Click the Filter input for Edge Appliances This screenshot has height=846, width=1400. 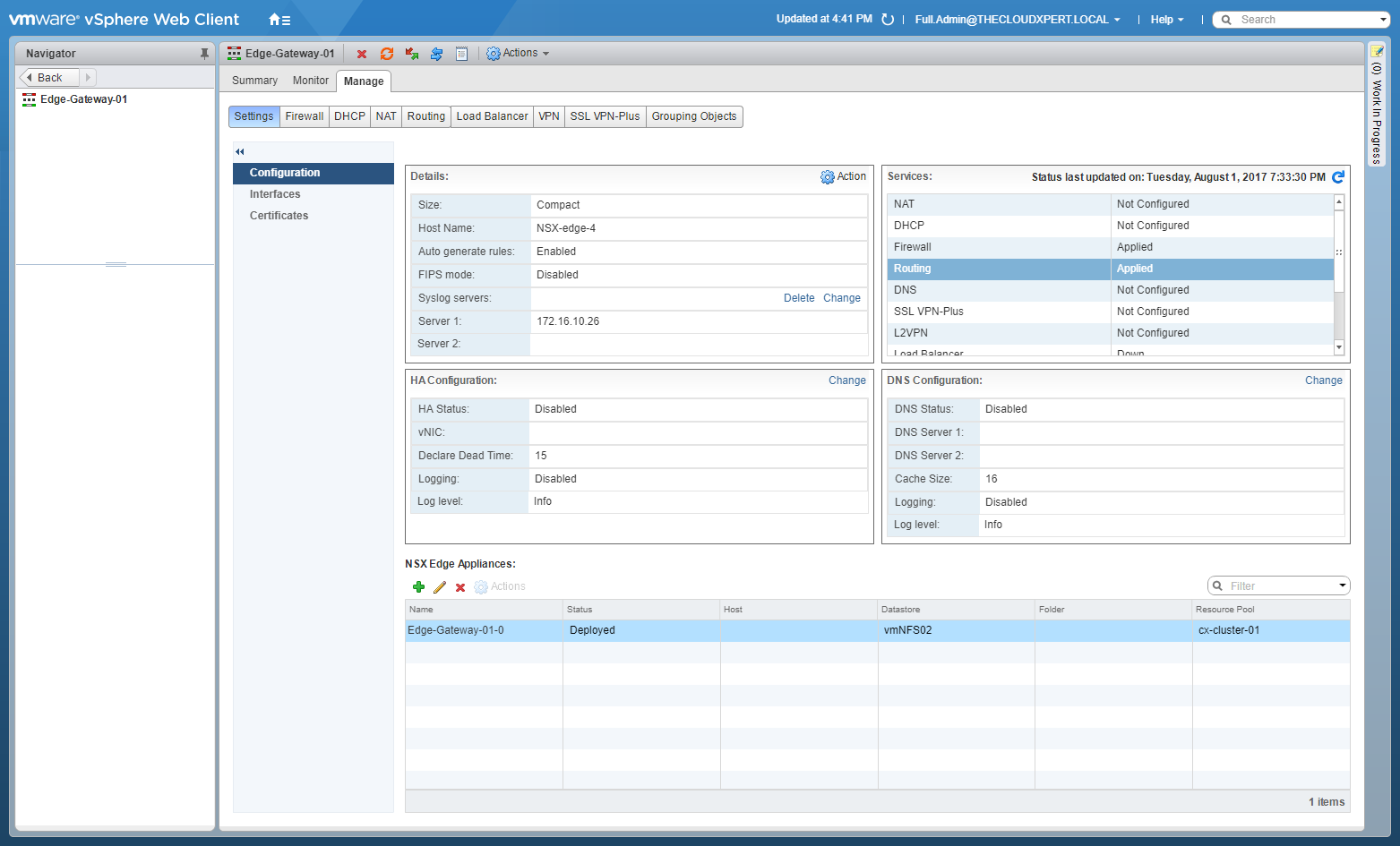(1281, 586)
